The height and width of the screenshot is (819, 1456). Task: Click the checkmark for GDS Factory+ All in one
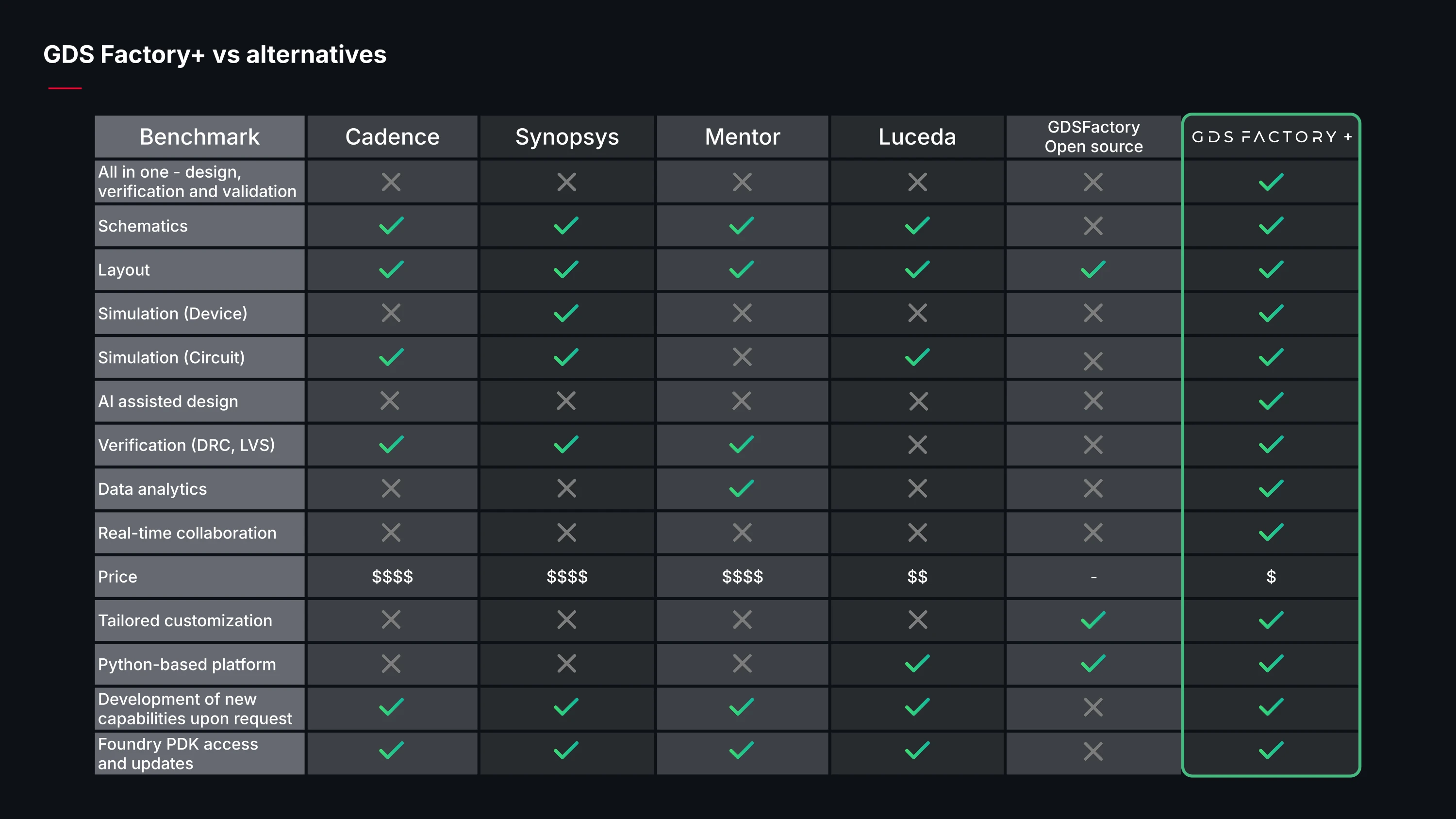pyautogui.click(x=1271, y=182)
